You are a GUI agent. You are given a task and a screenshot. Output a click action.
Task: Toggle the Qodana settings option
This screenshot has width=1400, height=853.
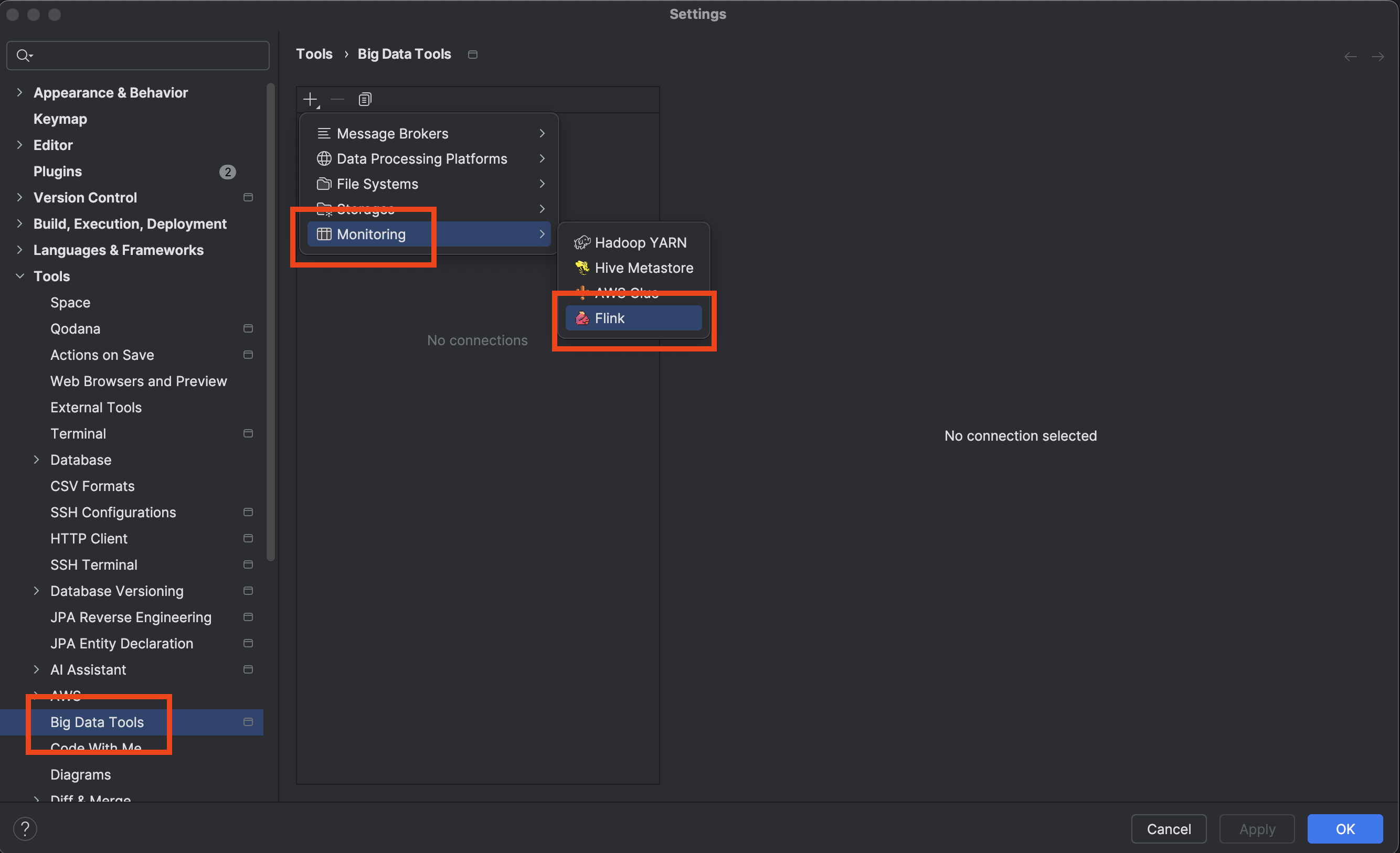(247, 328)
